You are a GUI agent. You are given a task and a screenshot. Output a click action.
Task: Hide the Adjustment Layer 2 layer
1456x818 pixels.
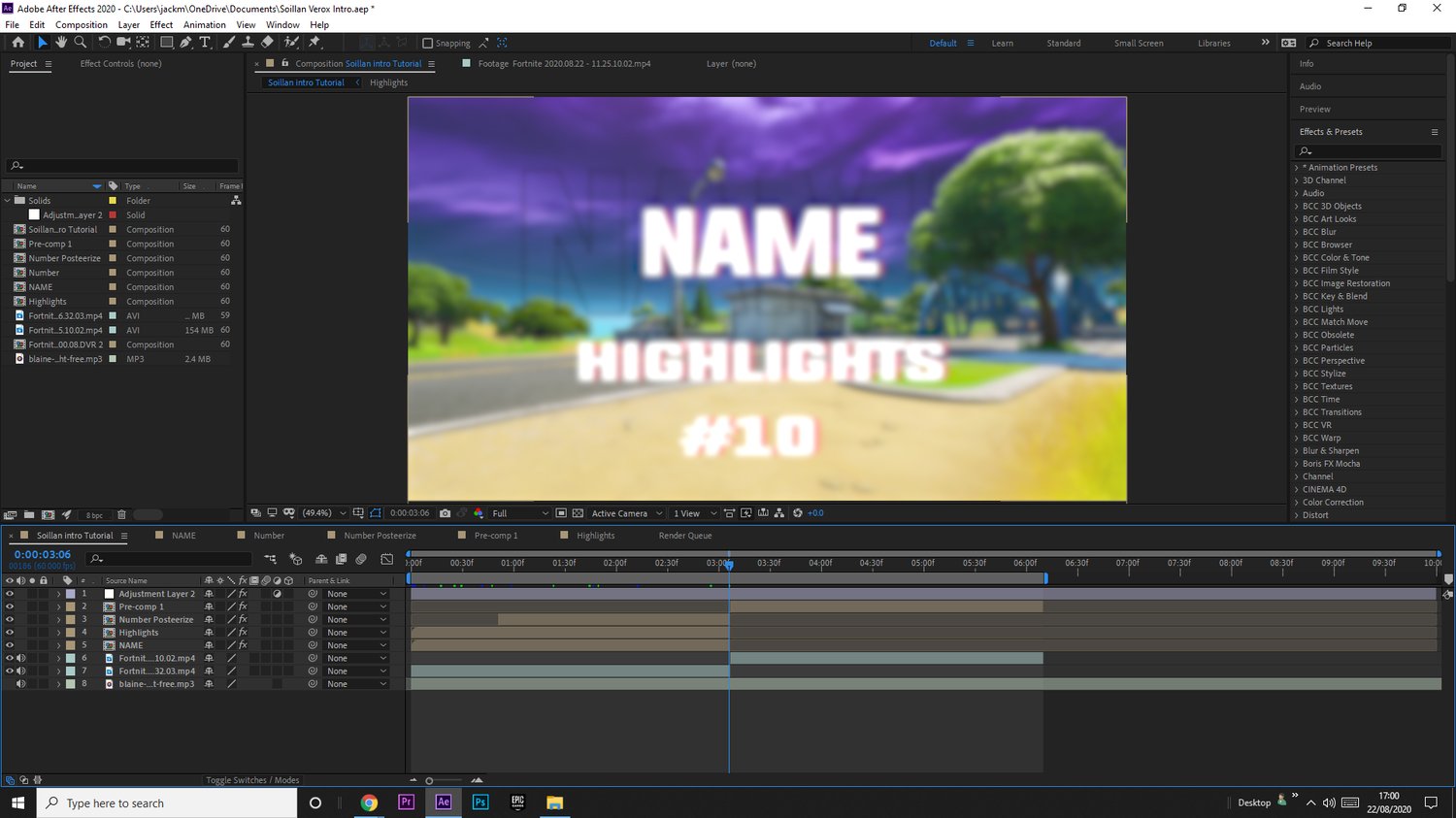pyautogui.click(x=10, y=594)
